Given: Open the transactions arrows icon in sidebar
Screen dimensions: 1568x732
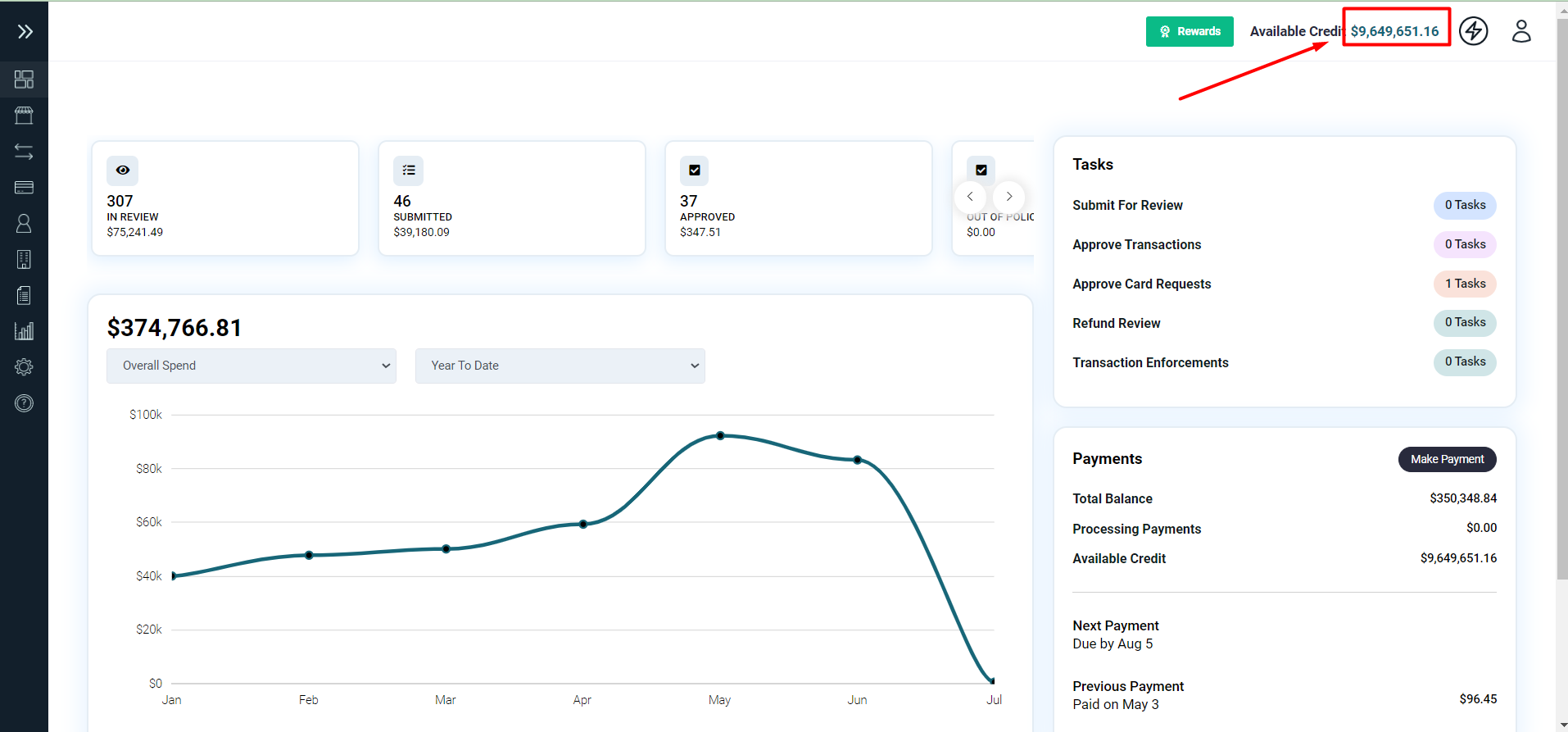Looking at the screenshot, I should pyautogui.click(x=24, y=152).
